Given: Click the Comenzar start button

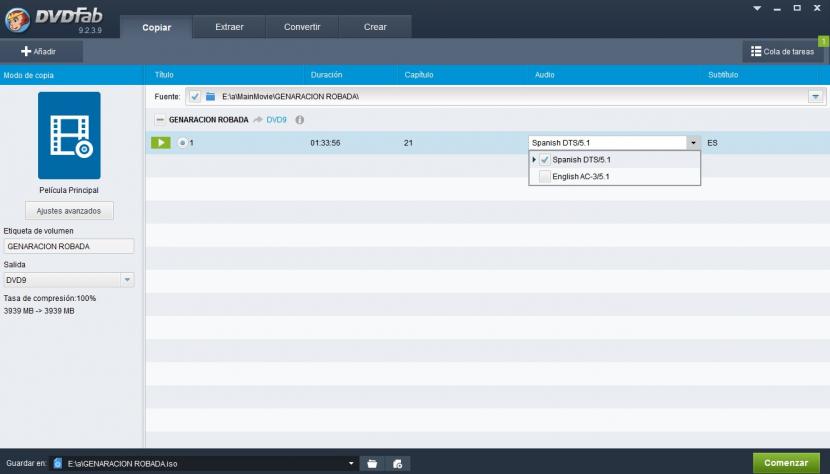Looking at the screenshot, I should [786, 463].
